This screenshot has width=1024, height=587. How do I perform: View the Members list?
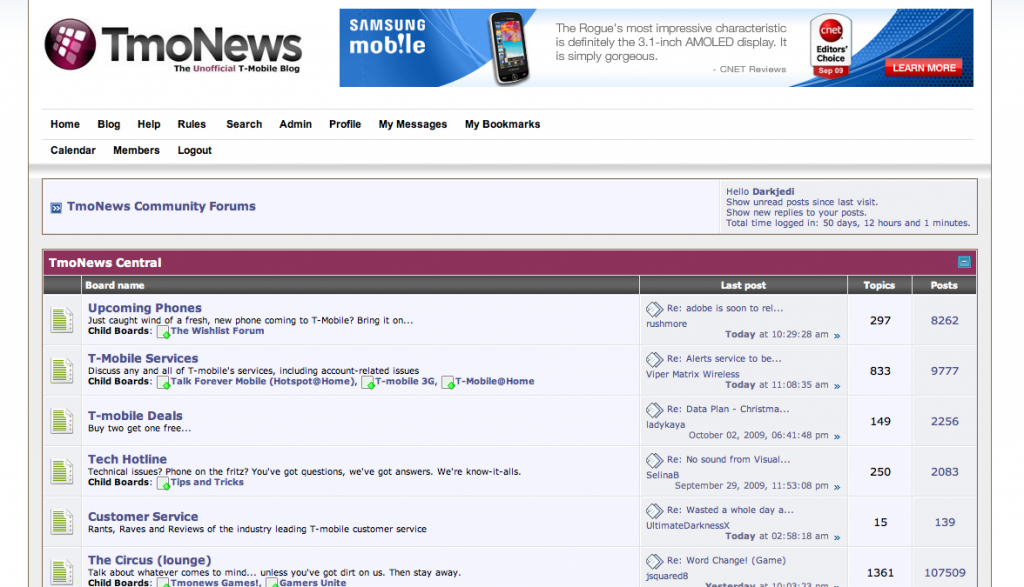[x=136, y=150]
